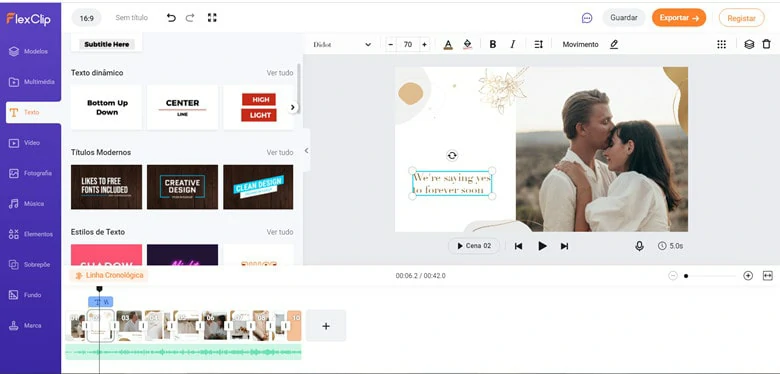Viewport: 780px width, 374px height.
Task: Open the text background fill color
Action: click(467, 44)
